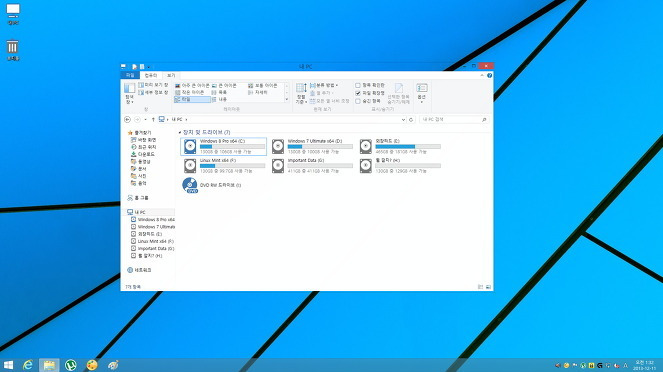Choose Content (내용) layout
This screenshot has height=372, width=663.
[219, 99]
